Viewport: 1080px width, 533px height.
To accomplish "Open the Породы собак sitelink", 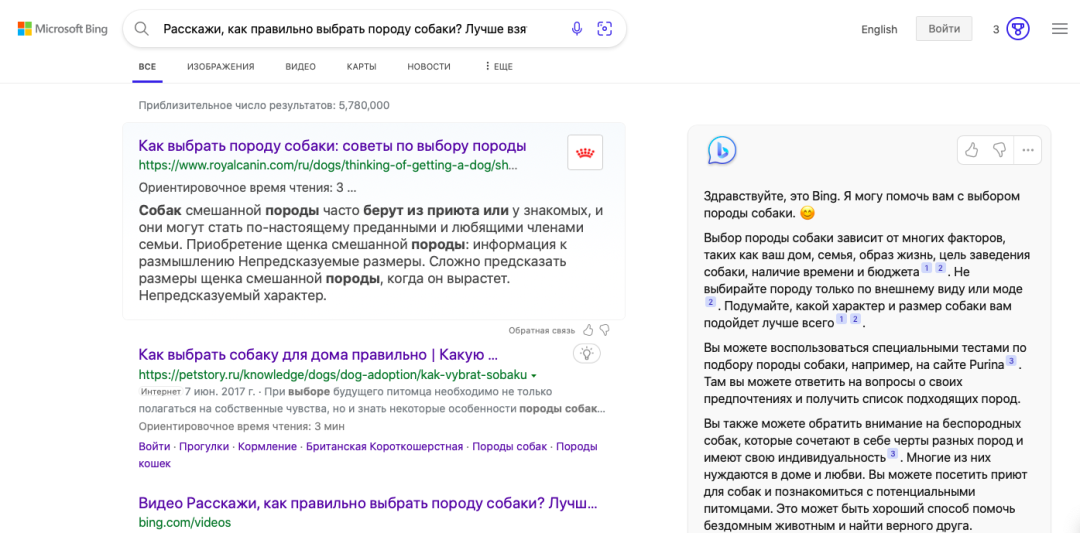I will (510, 446).
